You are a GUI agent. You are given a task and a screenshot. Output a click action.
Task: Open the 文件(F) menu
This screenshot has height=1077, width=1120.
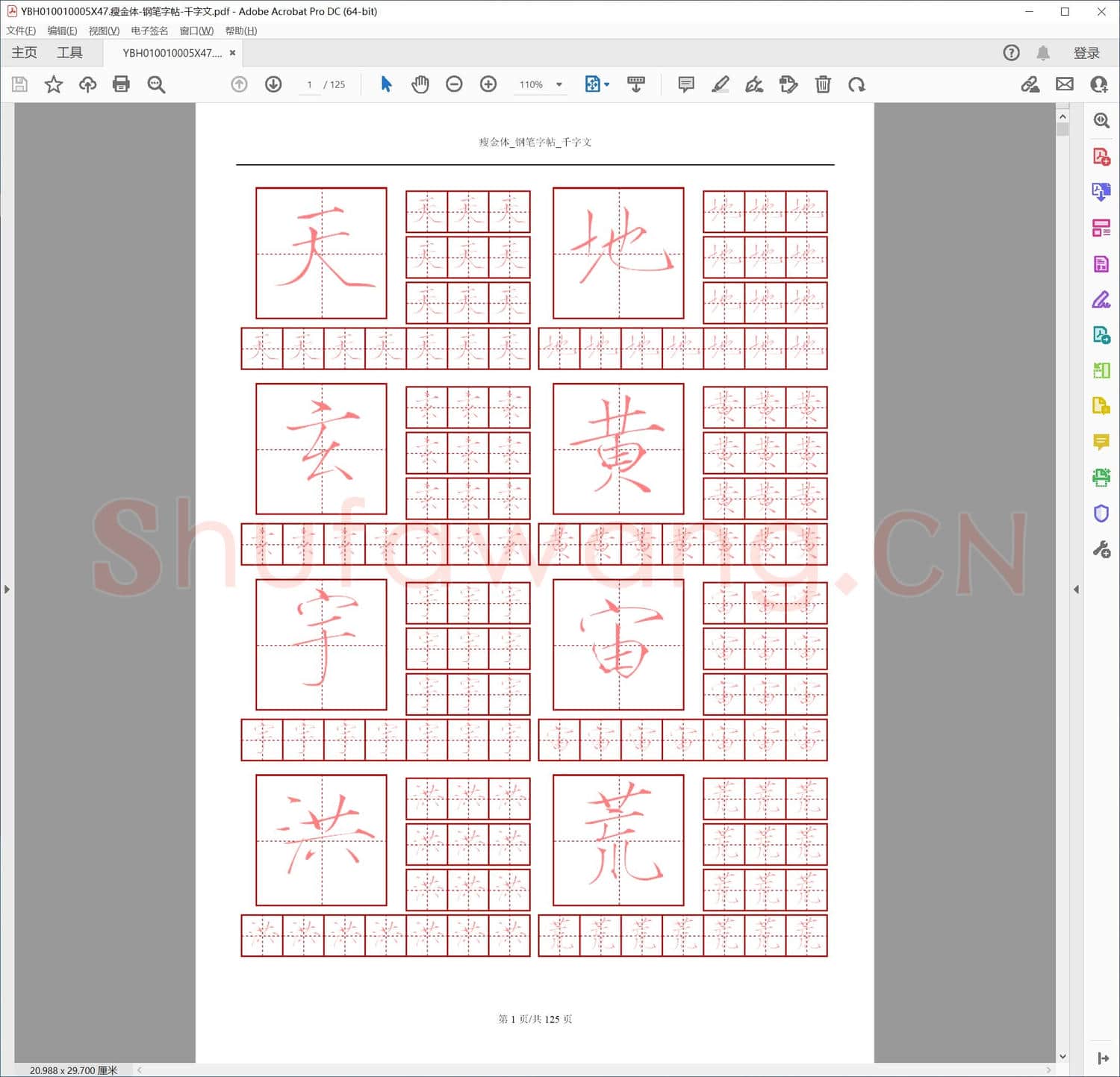21,31
